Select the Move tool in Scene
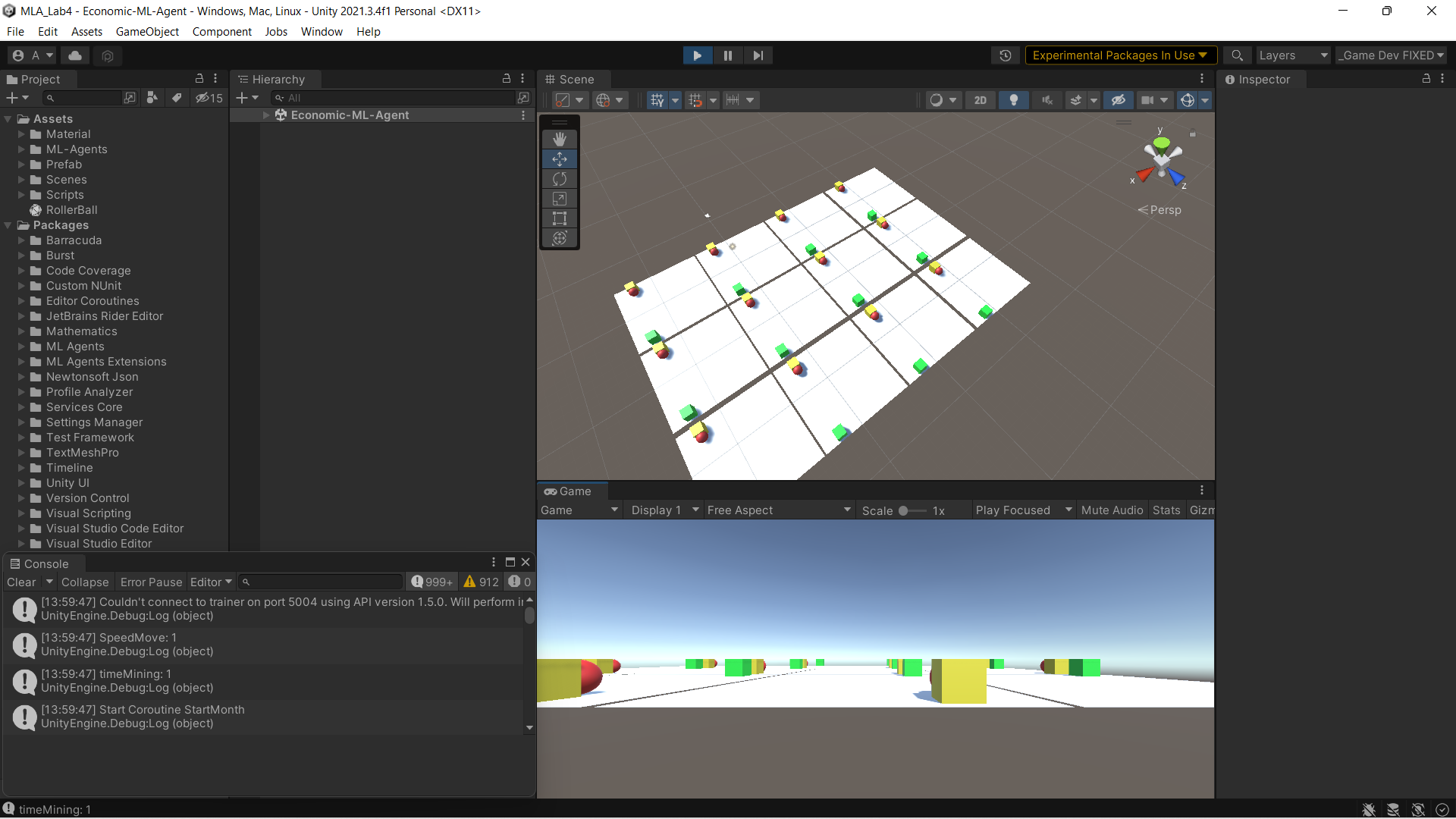 click(560, 159)
